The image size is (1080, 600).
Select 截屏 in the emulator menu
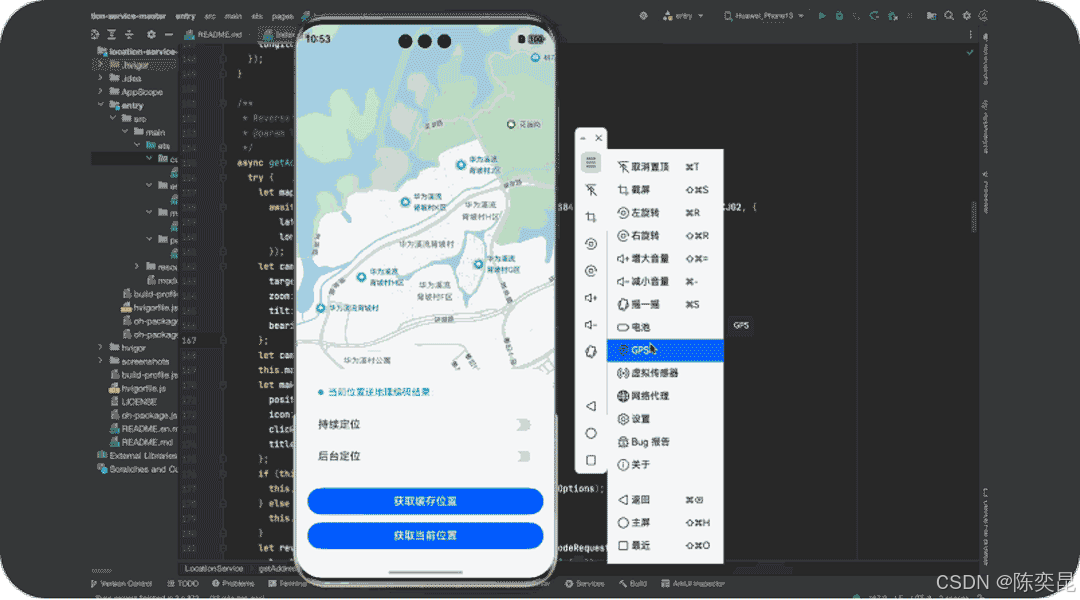[665, 189]
